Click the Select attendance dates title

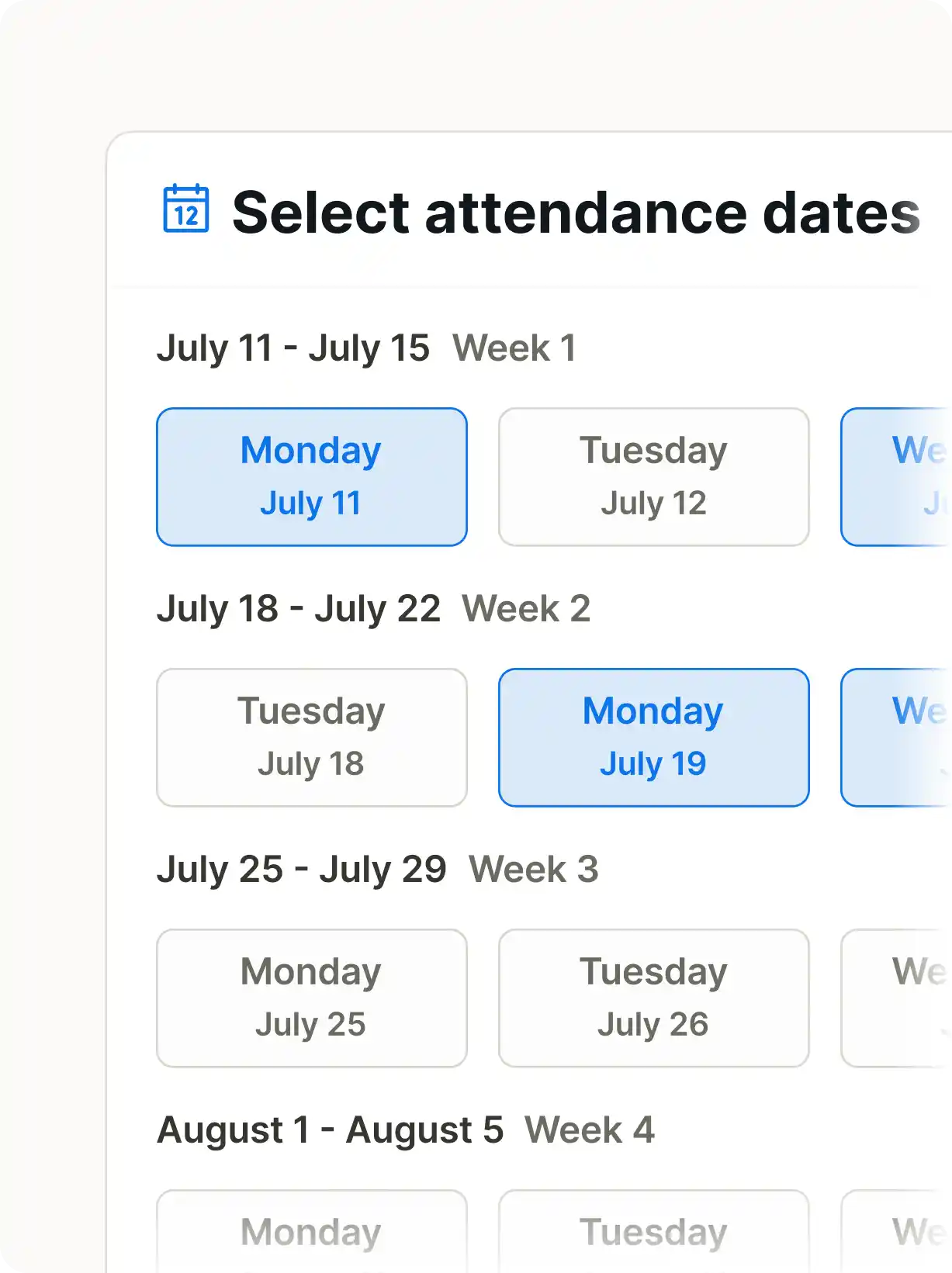(x=574, y=211)
